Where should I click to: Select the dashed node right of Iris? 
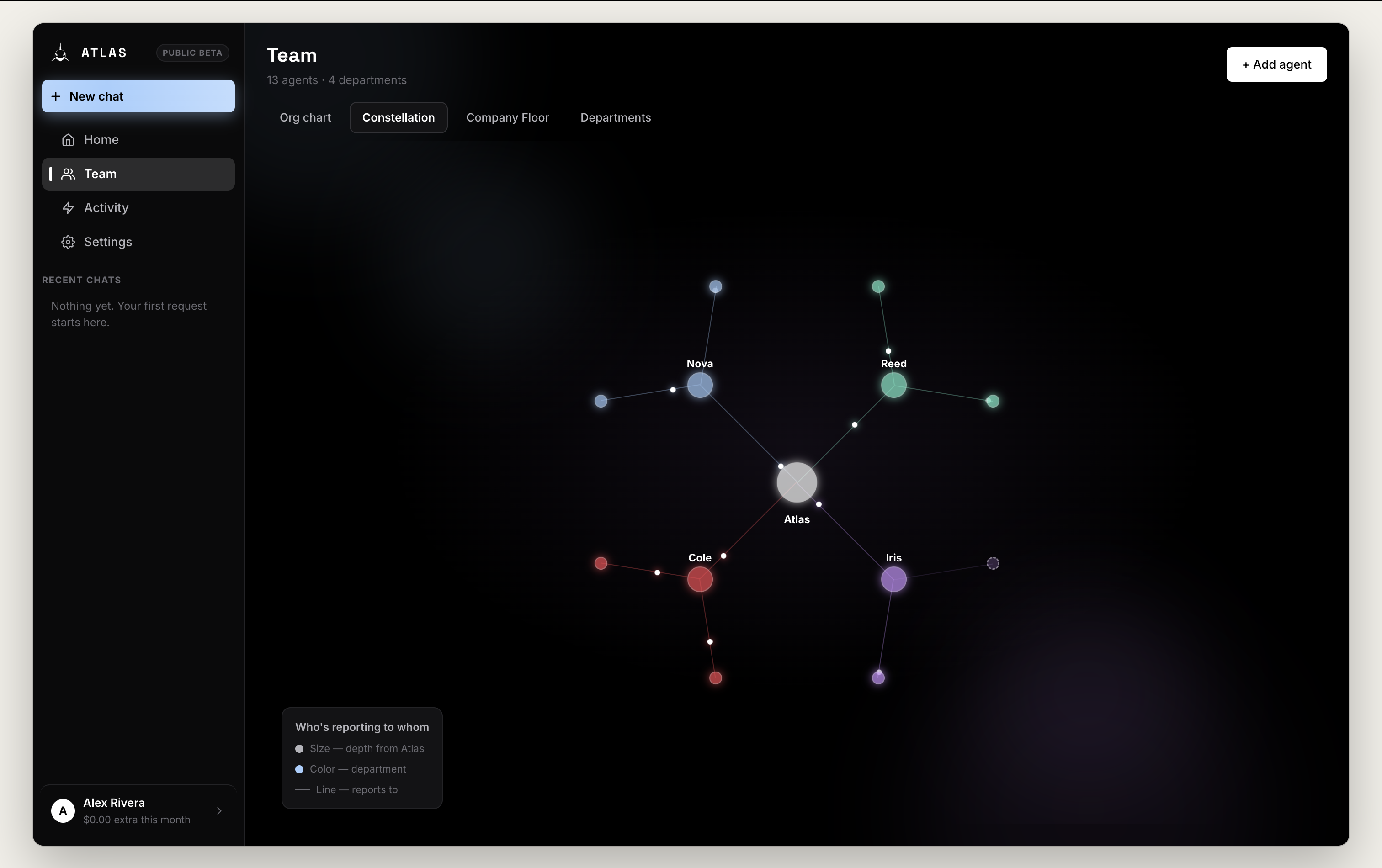pos(992,563)
